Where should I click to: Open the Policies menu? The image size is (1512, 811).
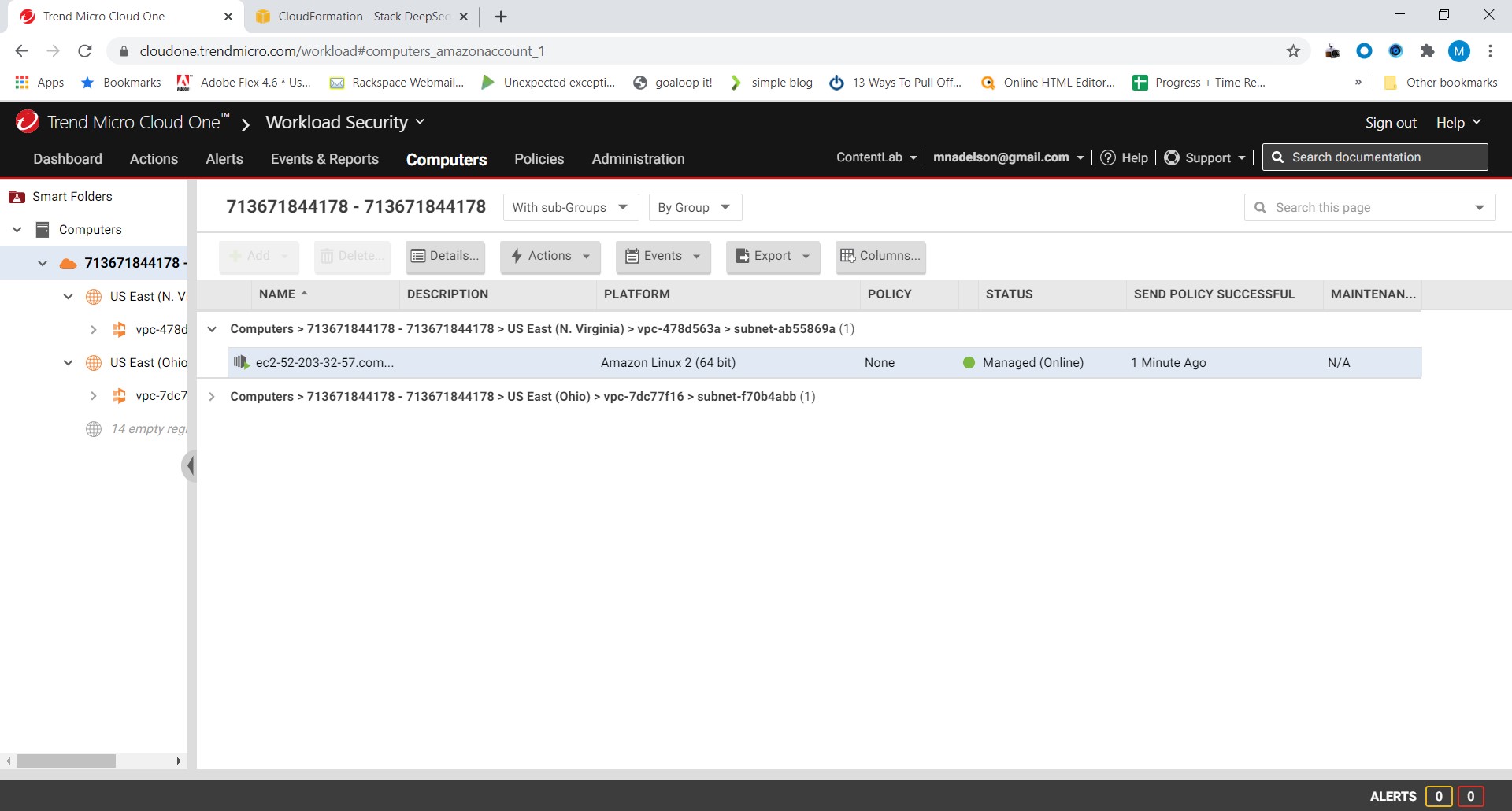click(x=539, y=159)
